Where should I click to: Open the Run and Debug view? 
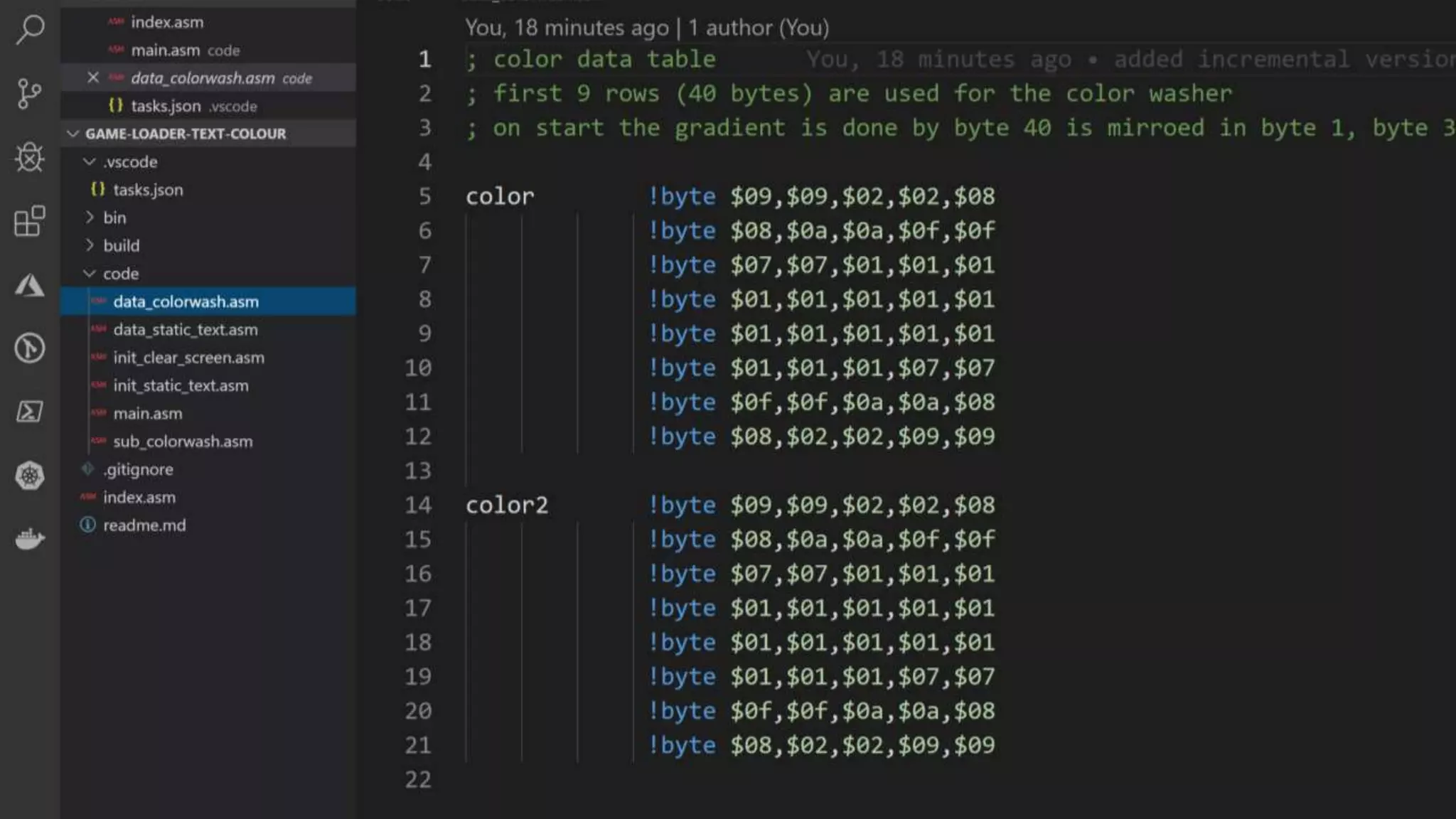(30, 157)
